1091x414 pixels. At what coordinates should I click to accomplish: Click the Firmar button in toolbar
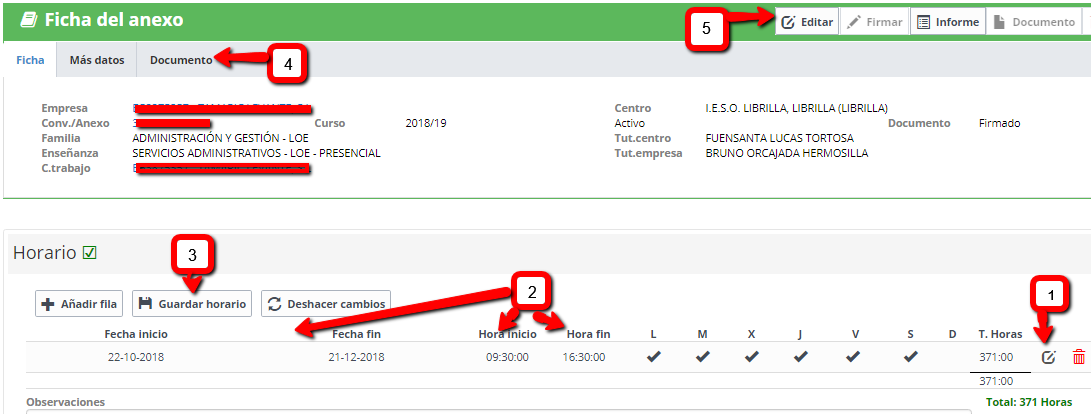click(x=875, y=22)
